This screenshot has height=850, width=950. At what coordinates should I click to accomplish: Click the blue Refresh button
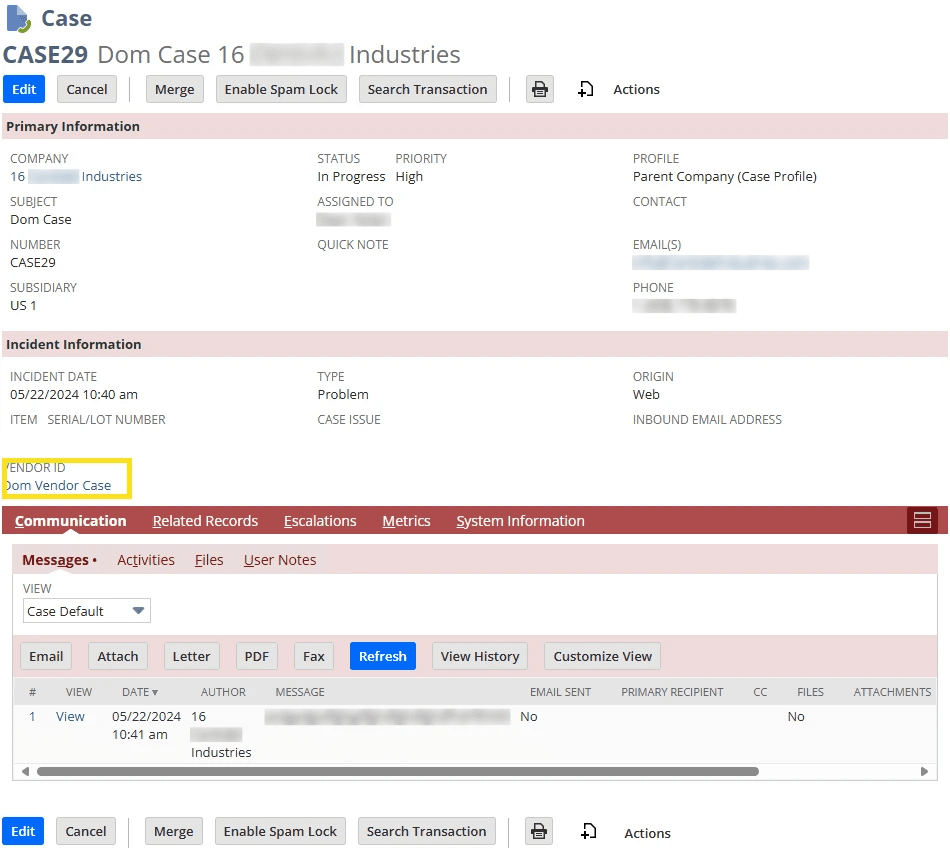pos(382,656)
